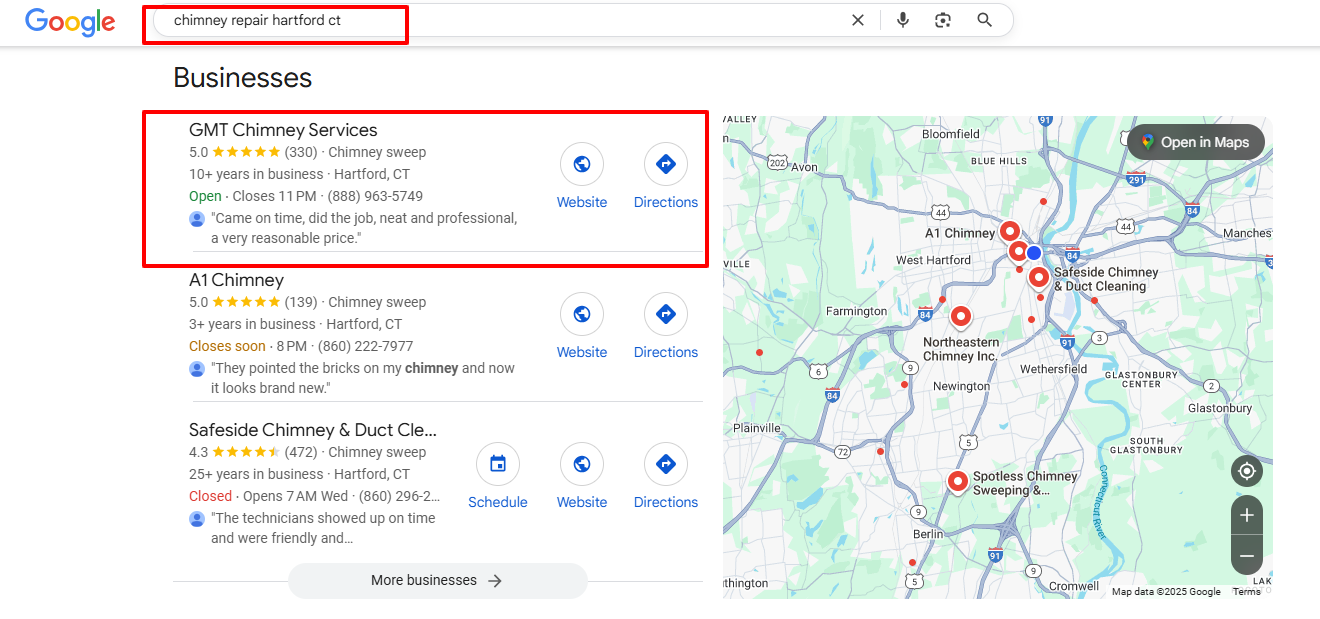Click Open in Maps button
The height and width of the screenshot is (619, 1320).
pos(1195,142)
